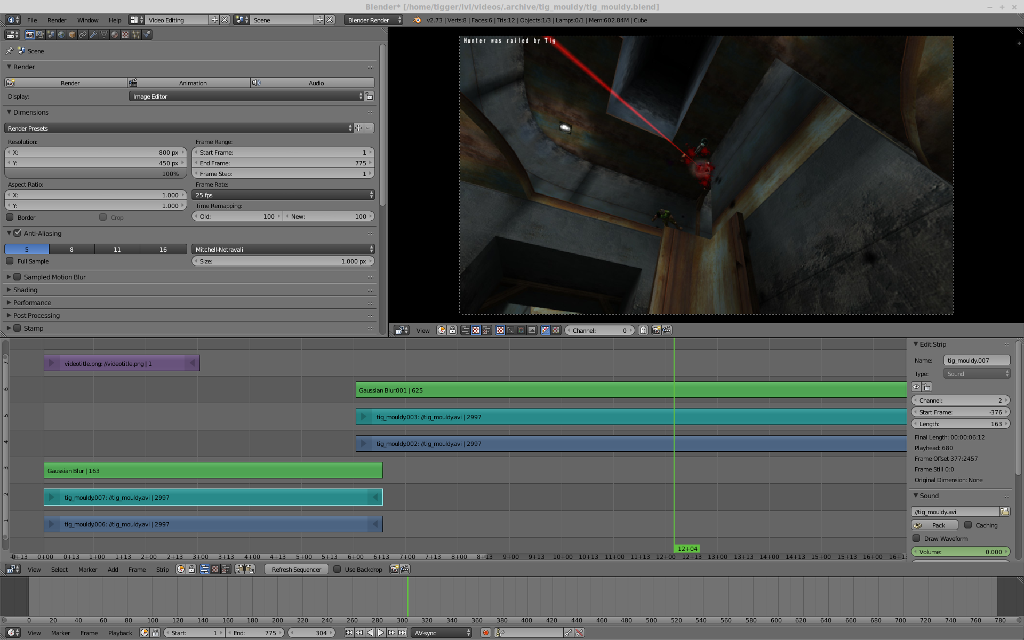Click the Render button
Screen dimensions: 1024x640
[66, 82]
